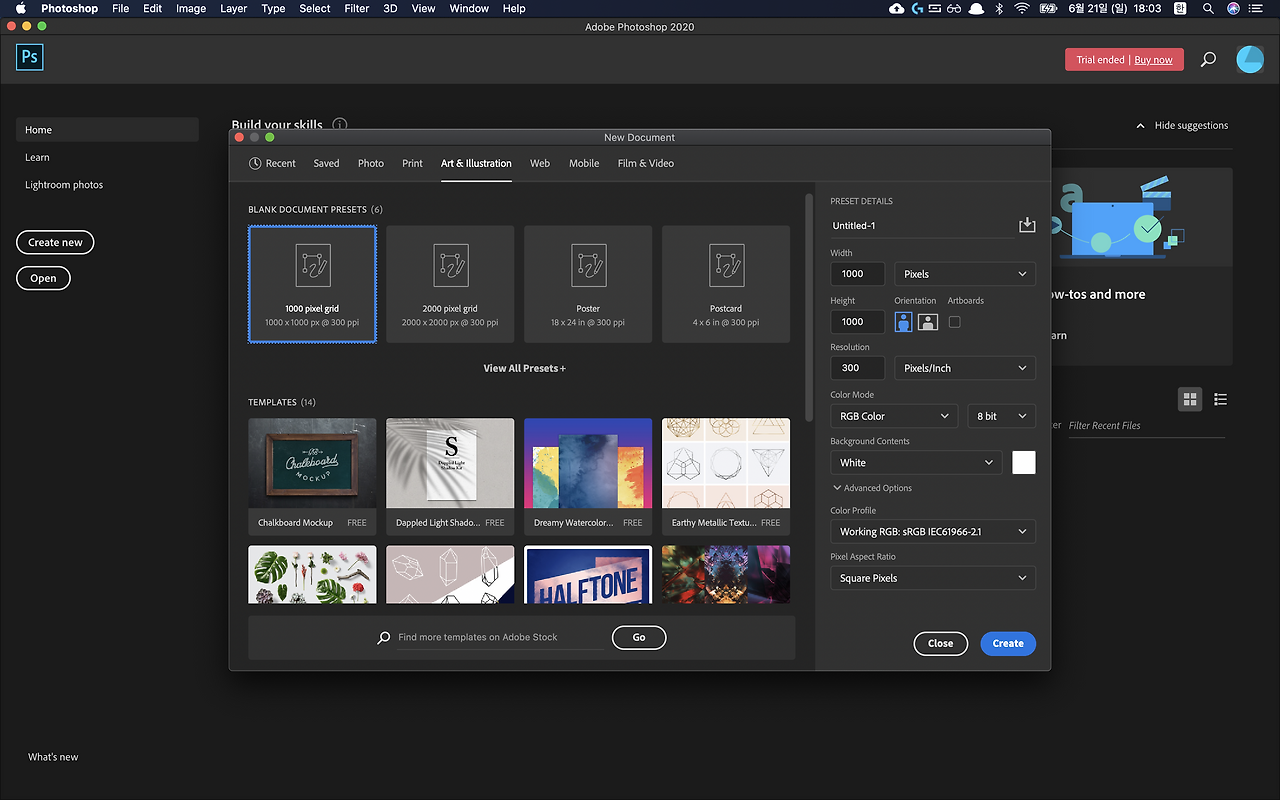Open the Filter menu in menu bar
Screen dimensions: 1280x800
click(357, 8)
